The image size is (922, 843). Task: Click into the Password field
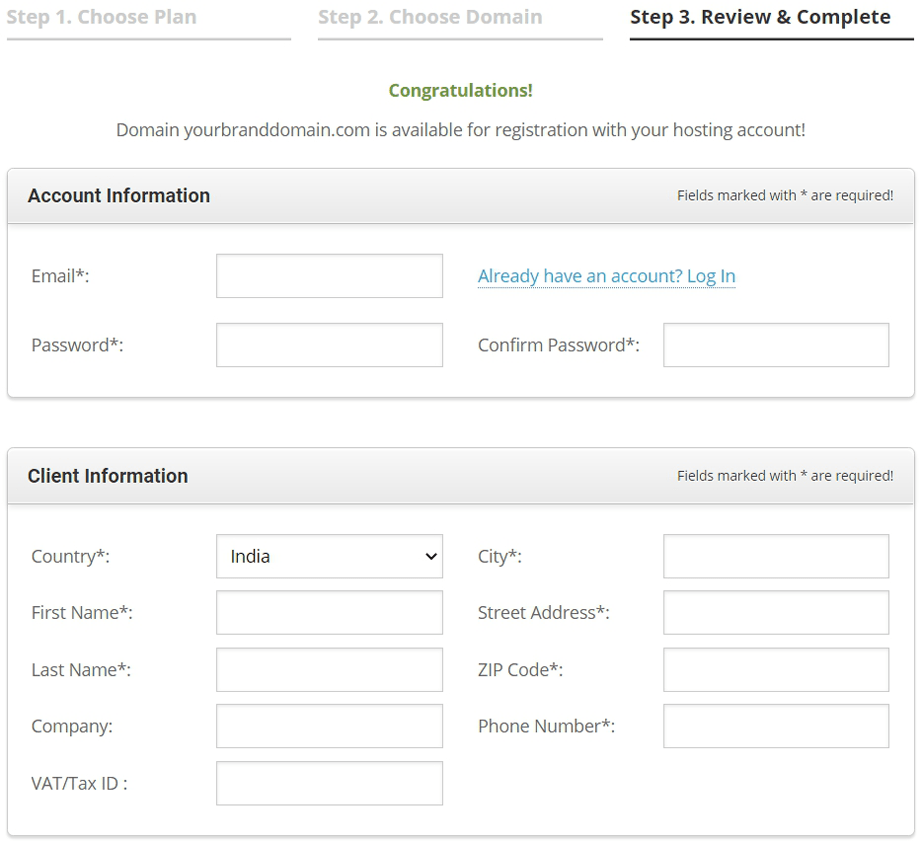[x=329, y=345]
